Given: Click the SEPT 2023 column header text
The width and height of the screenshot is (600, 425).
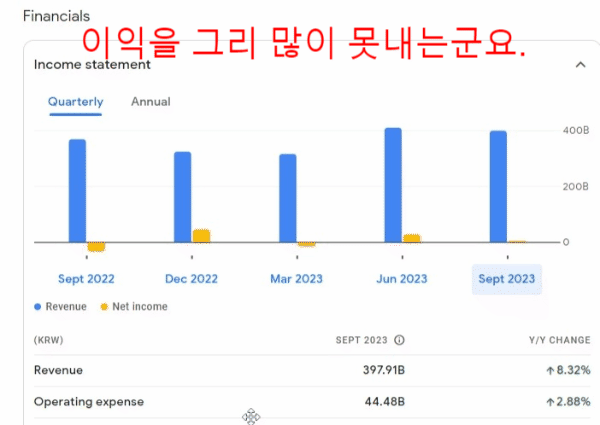Looking at the screenshot, I should [x=362, y=340].
